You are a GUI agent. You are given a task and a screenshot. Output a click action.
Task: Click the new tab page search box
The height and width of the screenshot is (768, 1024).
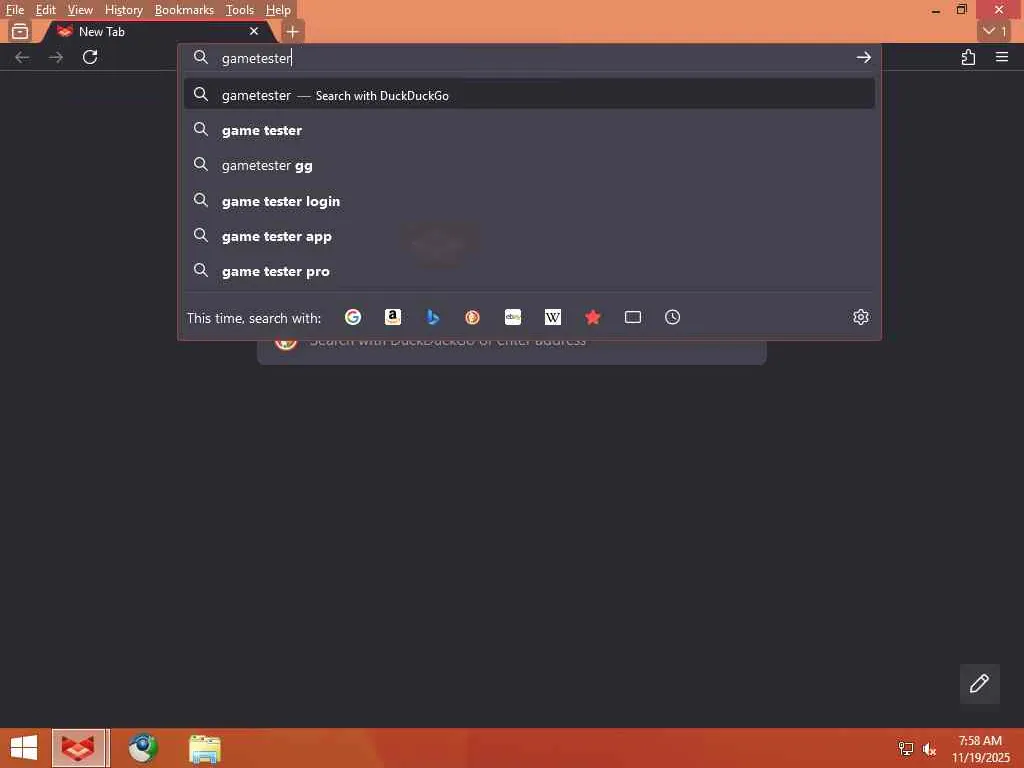point(511,352)
